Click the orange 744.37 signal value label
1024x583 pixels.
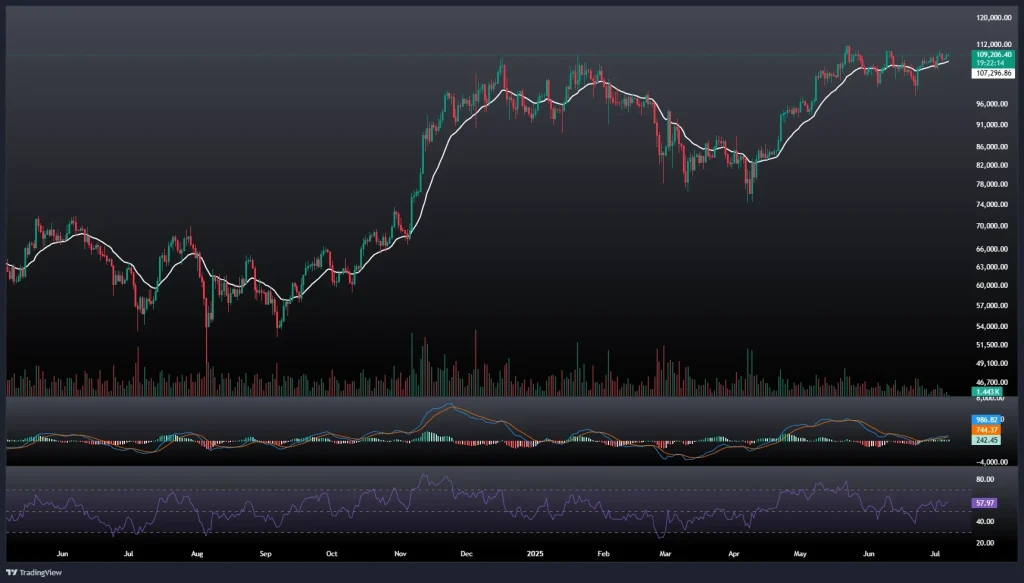(987, 429)
